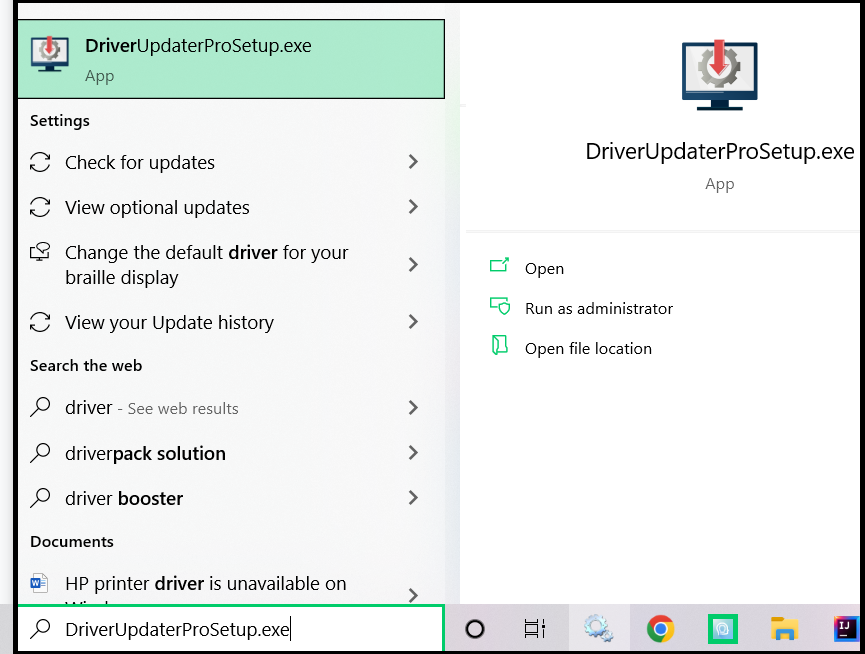Expand the driver booster chevron
This screenshot has height=654, width=865.
[413, 498]
